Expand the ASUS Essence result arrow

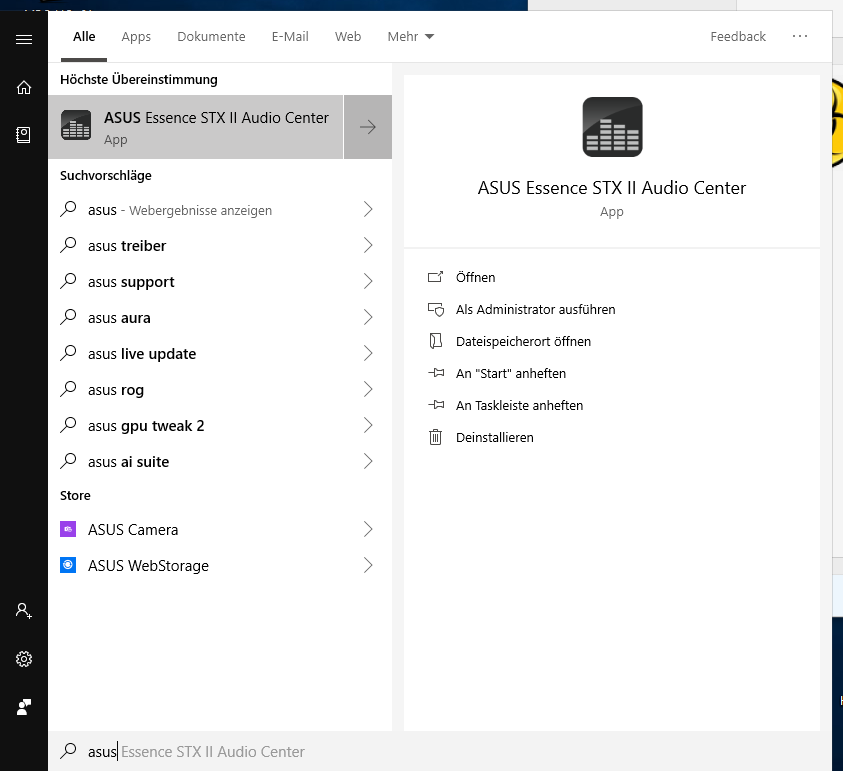368,127
